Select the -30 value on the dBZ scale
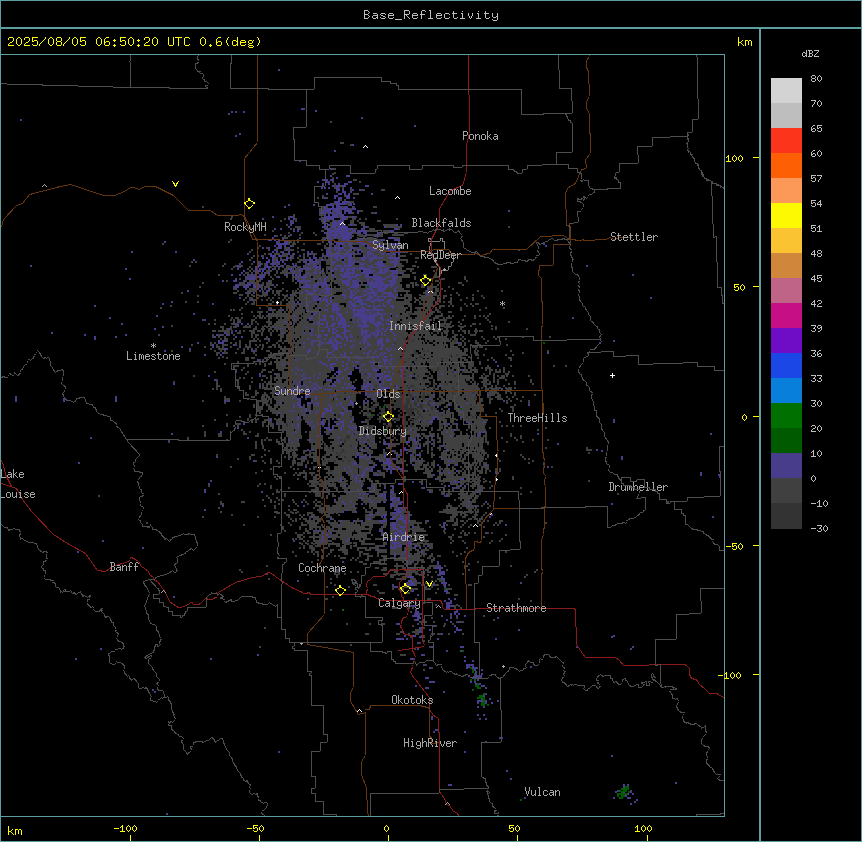This screenshot has width=862, height=842. click(819, 528)
